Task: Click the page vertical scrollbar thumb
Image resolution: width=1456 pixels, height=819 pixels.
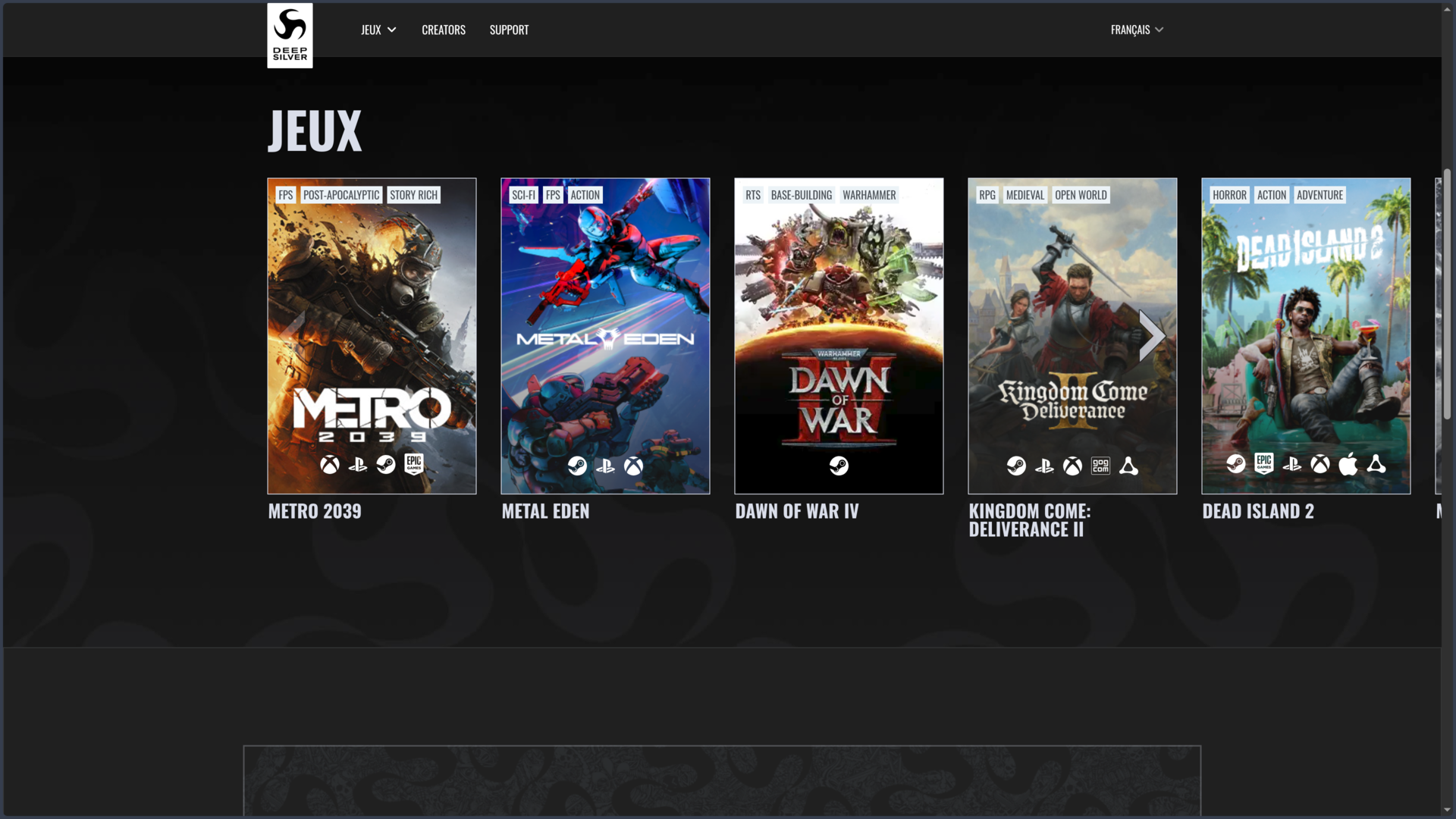Action: [x=1447, y=294]
